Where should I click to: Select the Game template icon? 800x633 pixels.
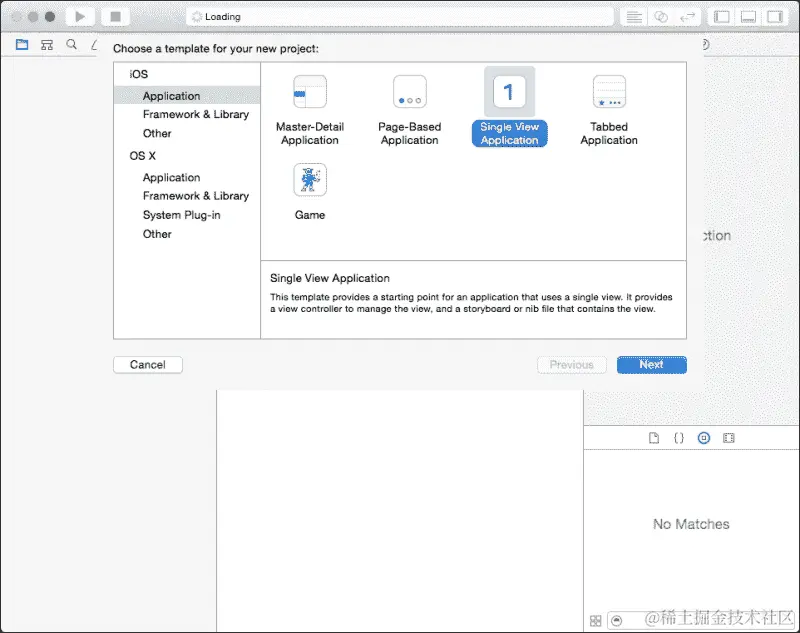[310, 180]
